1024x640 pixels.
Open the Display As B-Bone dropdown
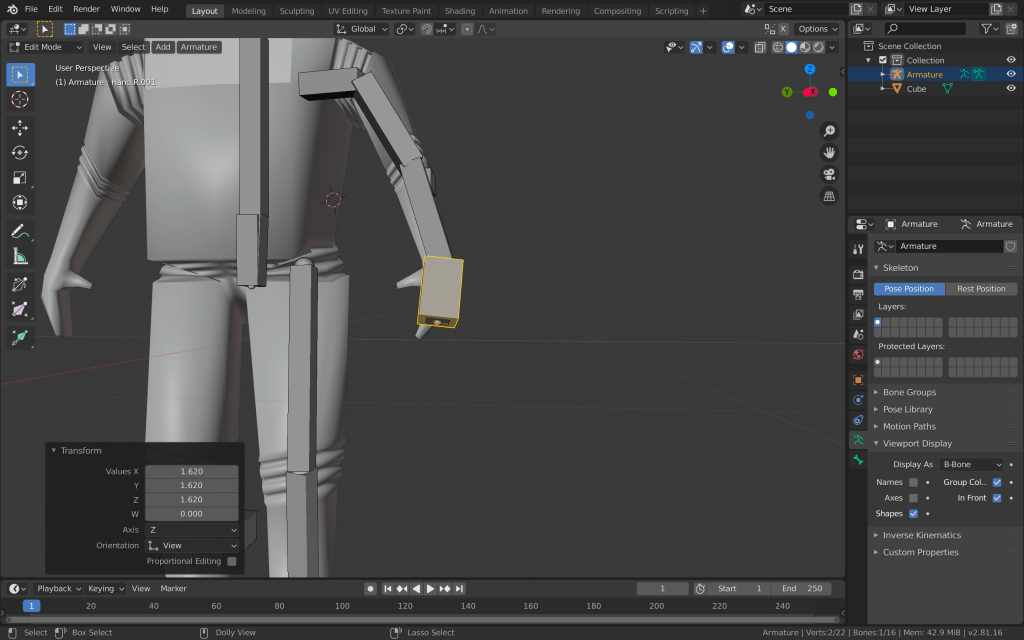pos(969,464)
